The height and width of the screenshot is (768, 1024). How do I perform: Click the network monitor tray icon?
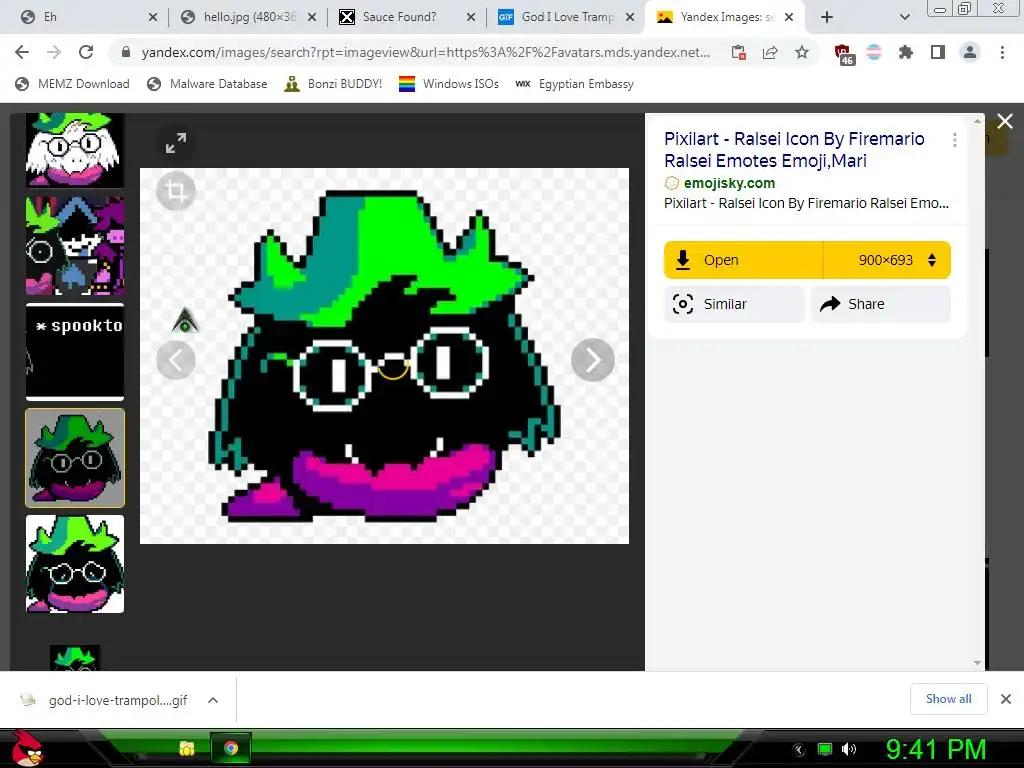pyautogui.click(x=825, y=749)
